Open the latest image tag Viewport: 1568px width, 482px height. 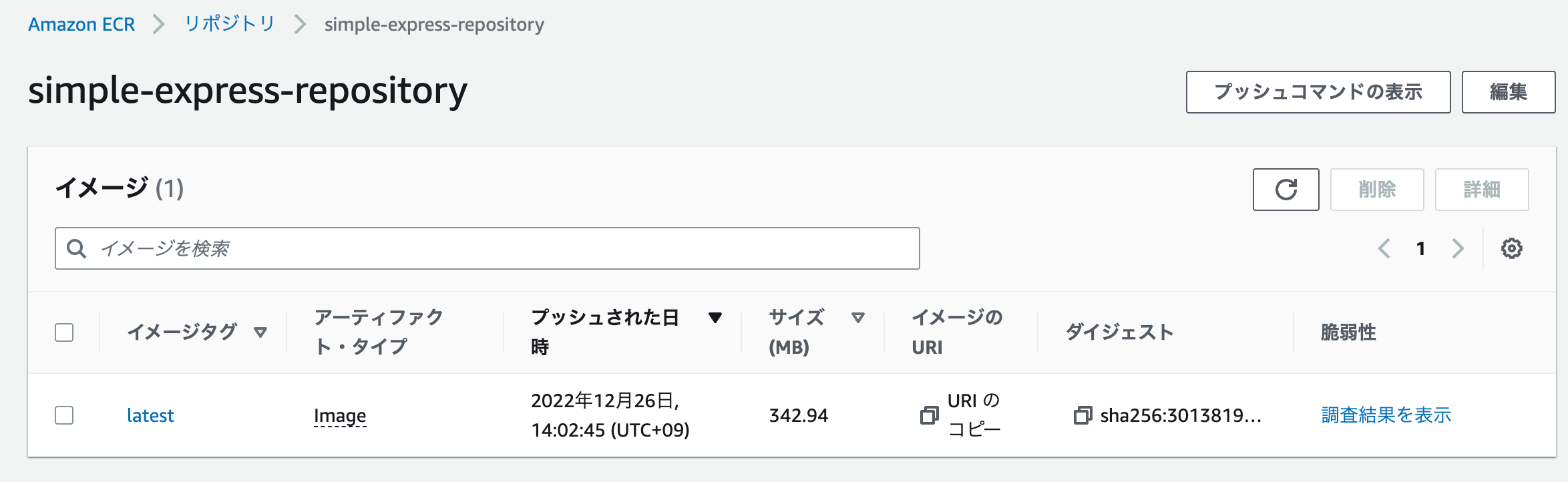[151, 415]
